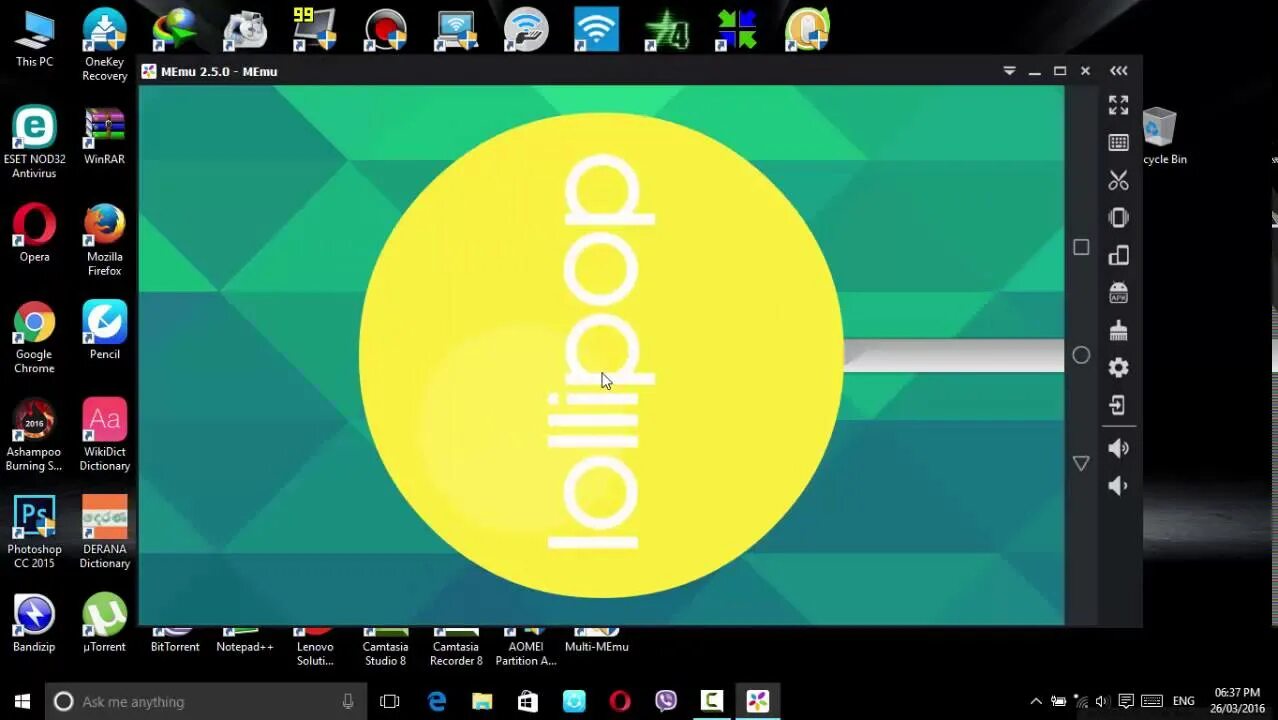Open the Windows Start menu
This screenshot has width=1278, height=720.
[22, 701]
